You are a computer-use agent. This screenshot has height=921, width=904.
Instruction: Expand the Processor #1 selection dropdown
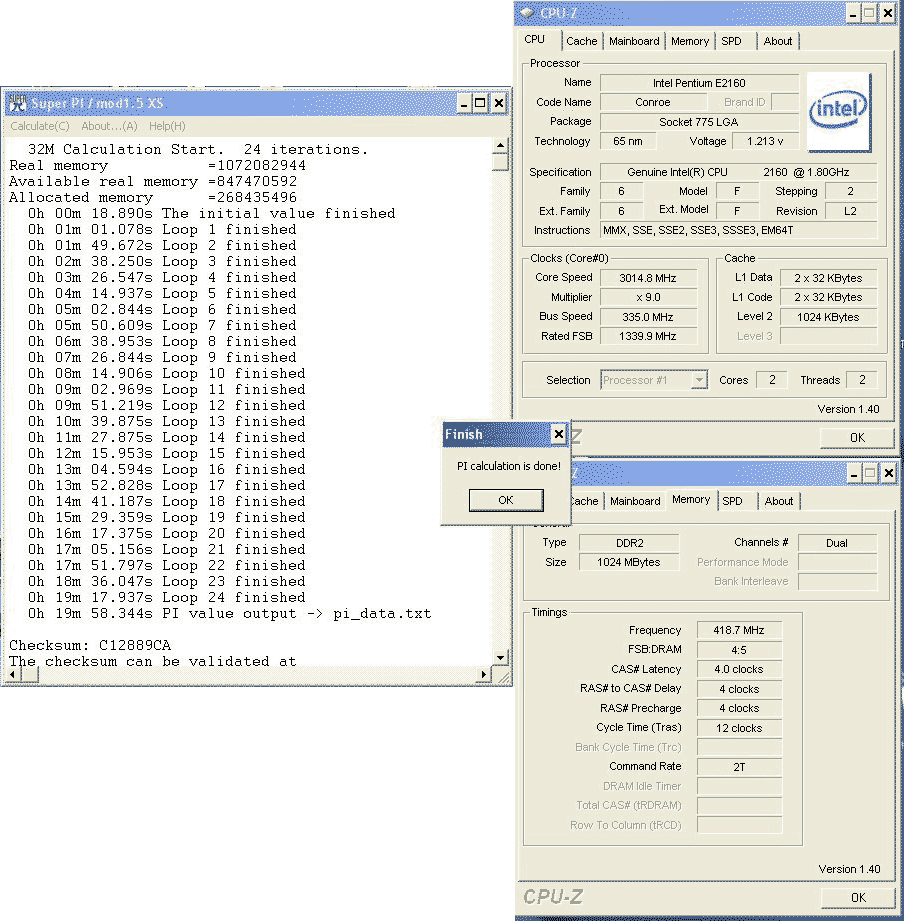698,380
